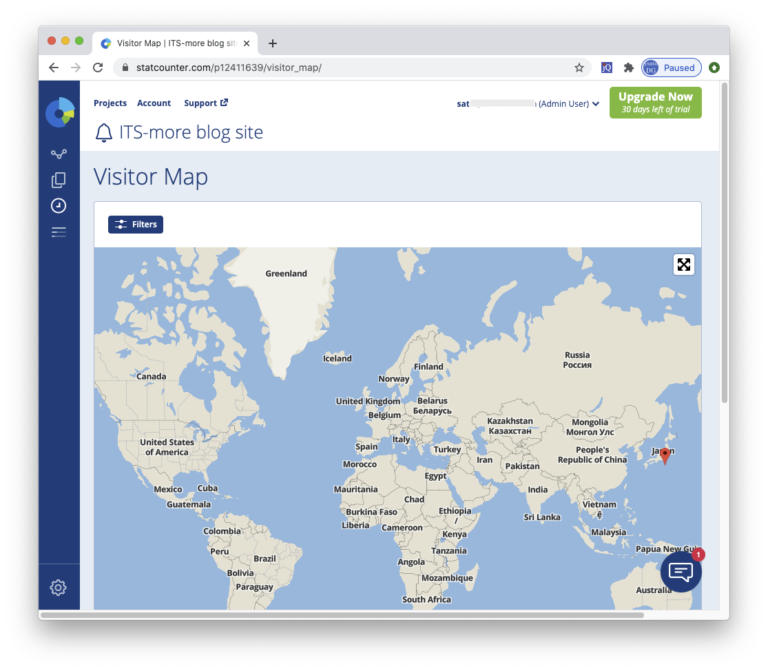Open a new browser tab
The image size is (768, 671).
[x=272, y=43]
